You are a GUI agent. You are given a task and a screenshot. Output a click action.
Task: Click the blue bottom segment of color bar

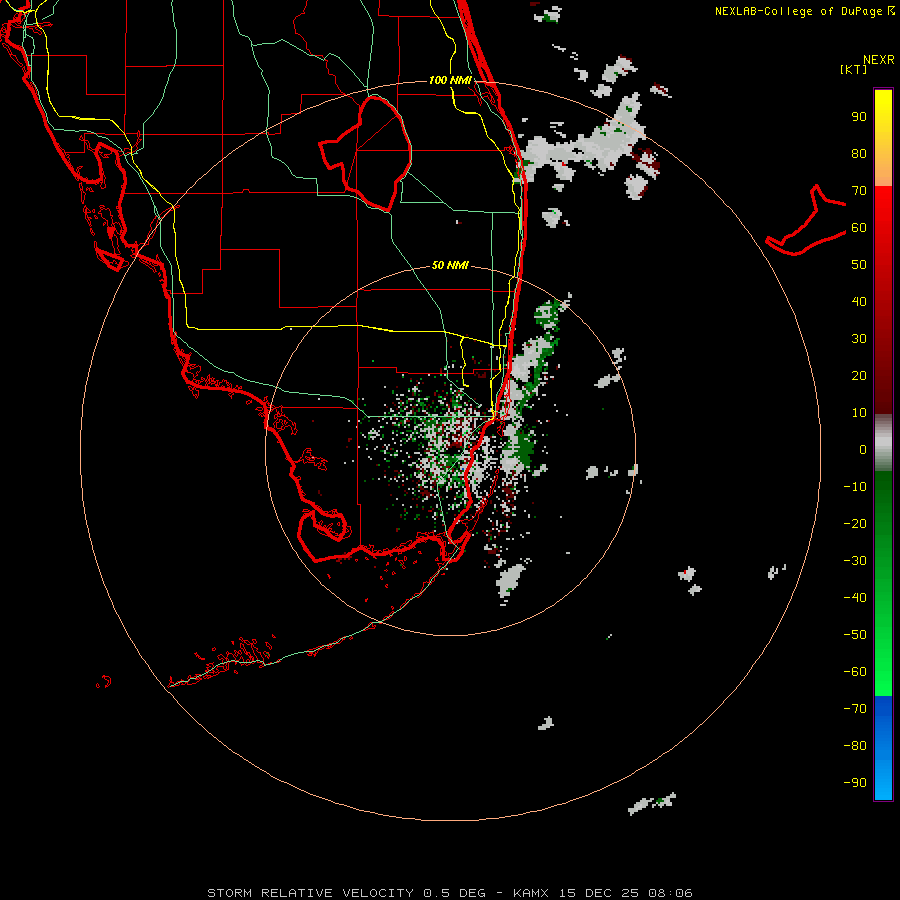point(883,748)
